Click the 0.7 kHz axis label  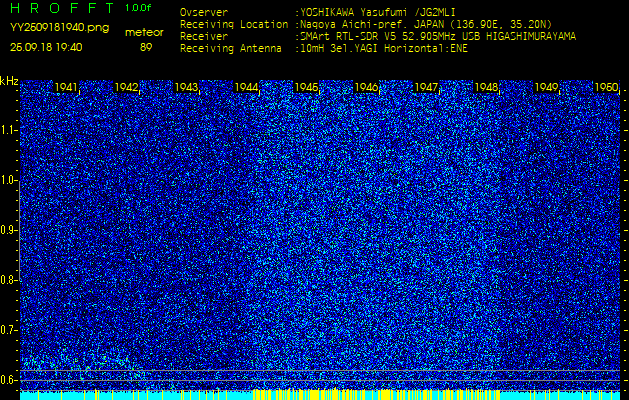pyautogui.click(x=8, y=330)
